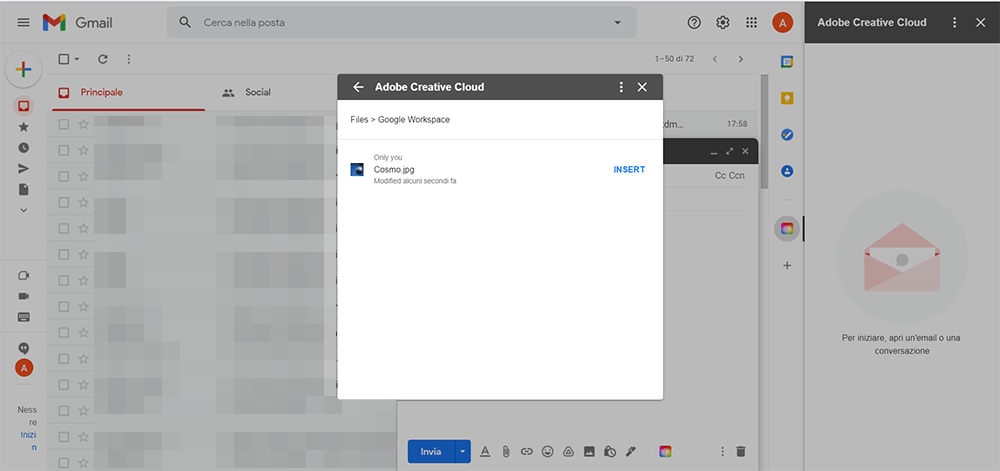
Task: Open the emoji picker in compose toolbar
Action: (547, 452)
